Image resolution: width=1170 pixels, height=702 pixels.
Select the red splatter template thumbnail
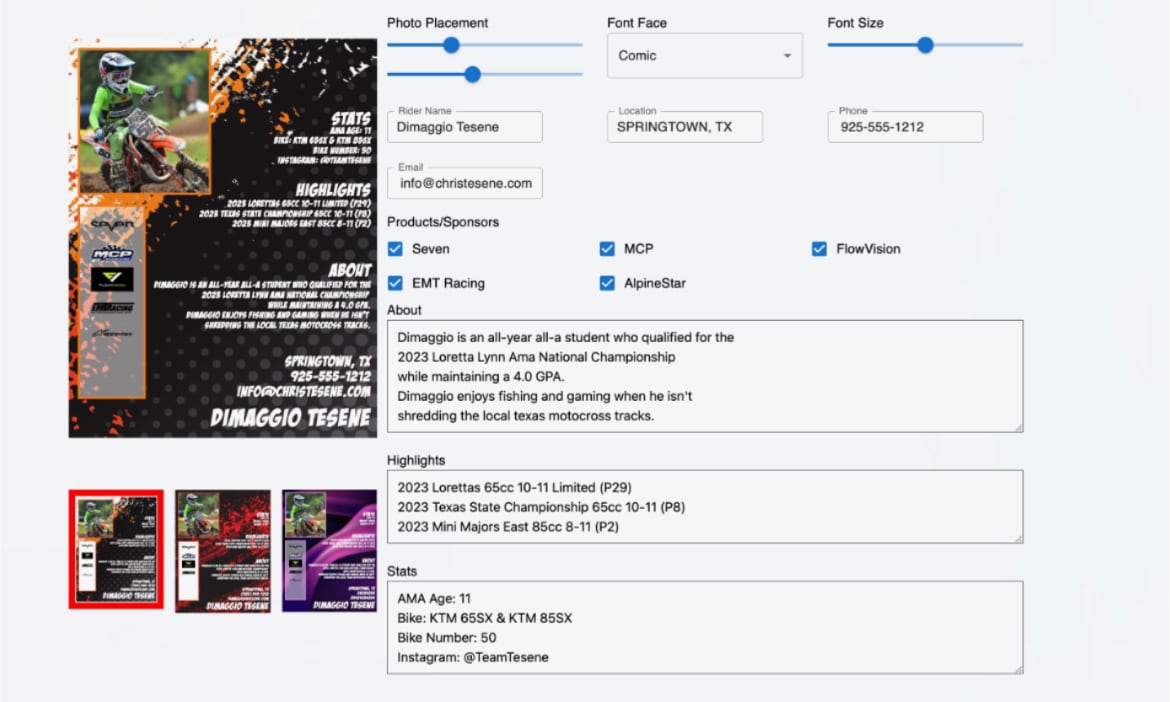tap(222, 551)
